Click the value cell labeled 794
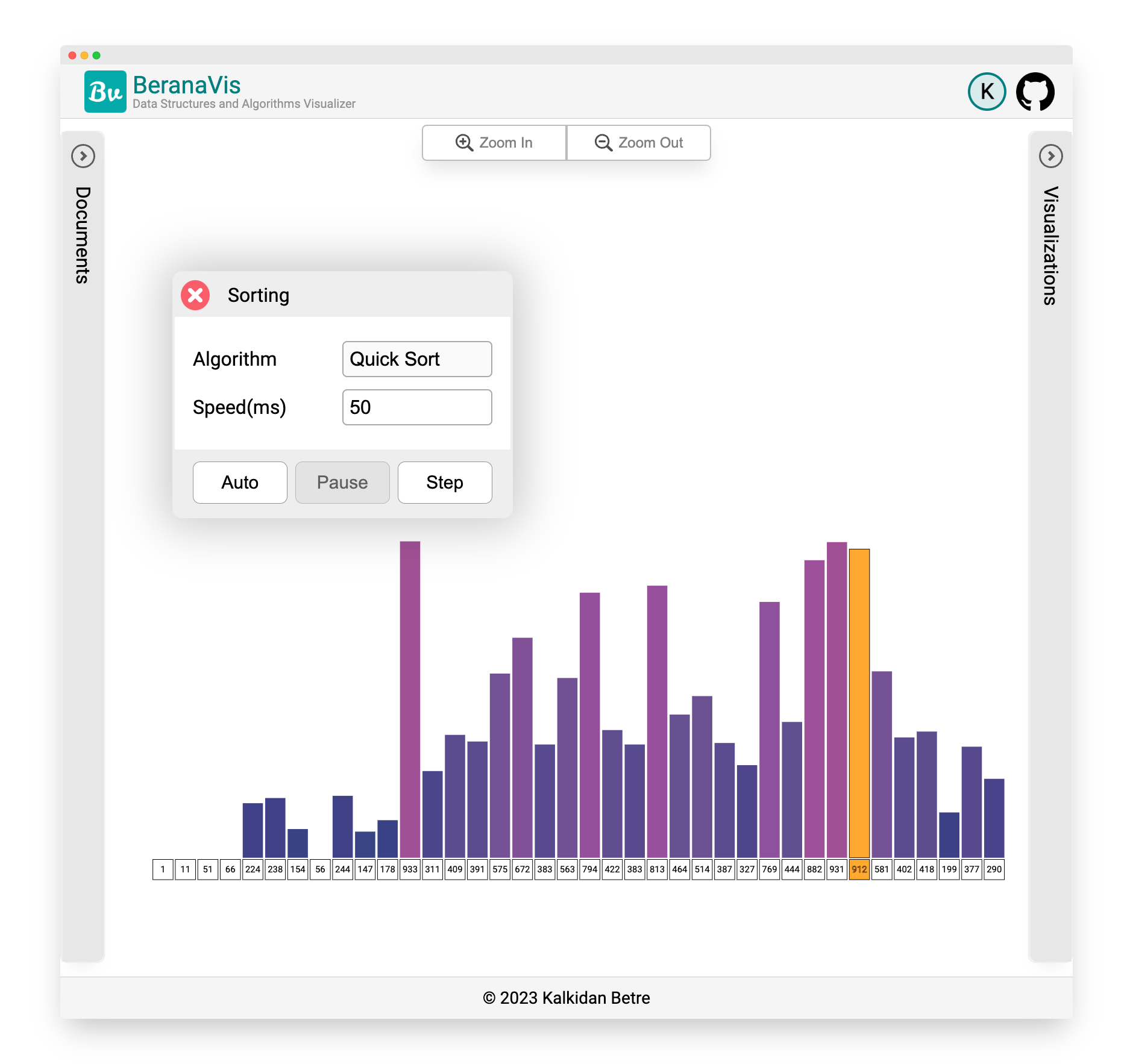 tap(590, 869)
